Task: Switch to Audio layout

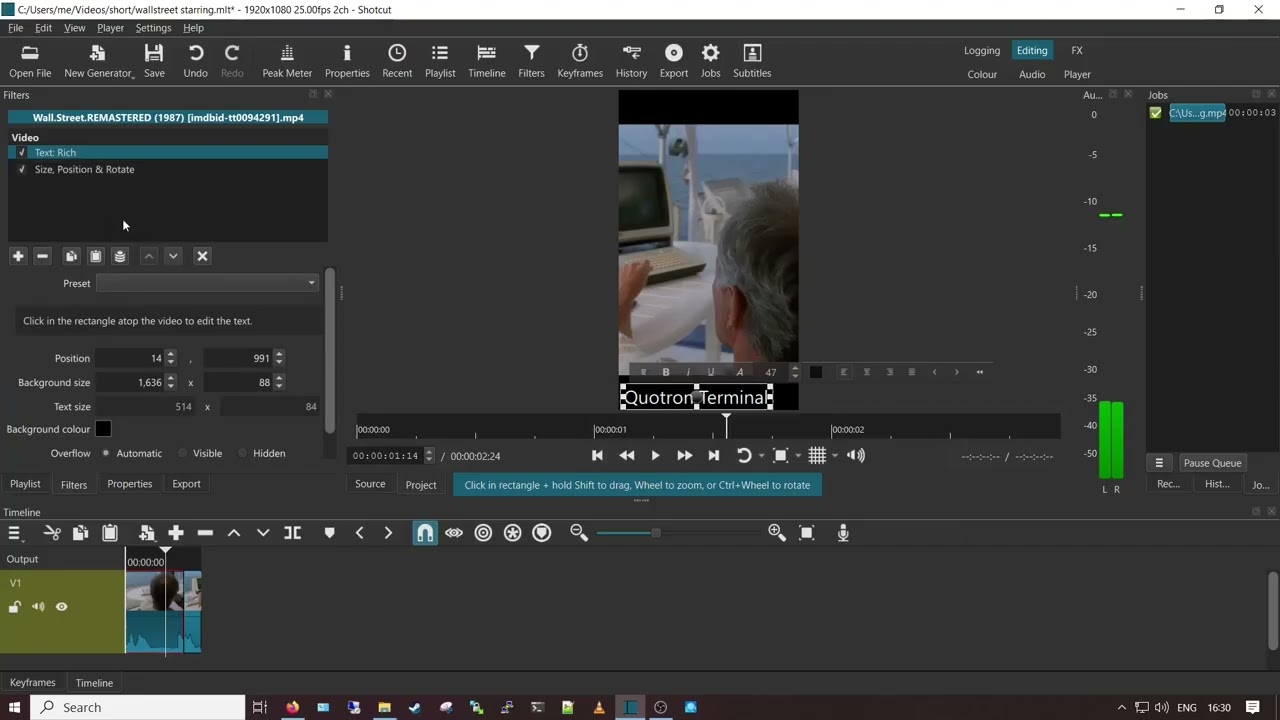Action: point(1032,74)
